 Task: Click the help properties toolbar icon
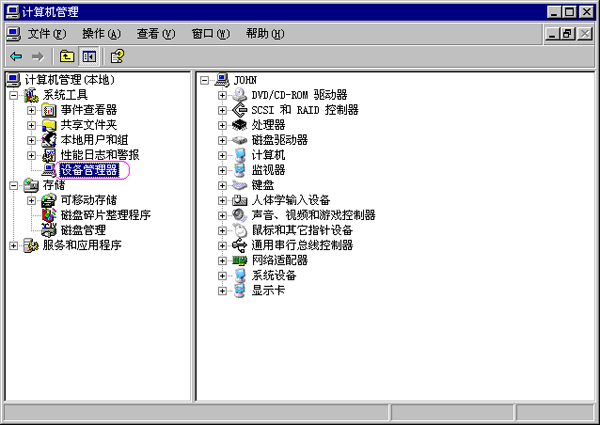(x=117, y=57)
